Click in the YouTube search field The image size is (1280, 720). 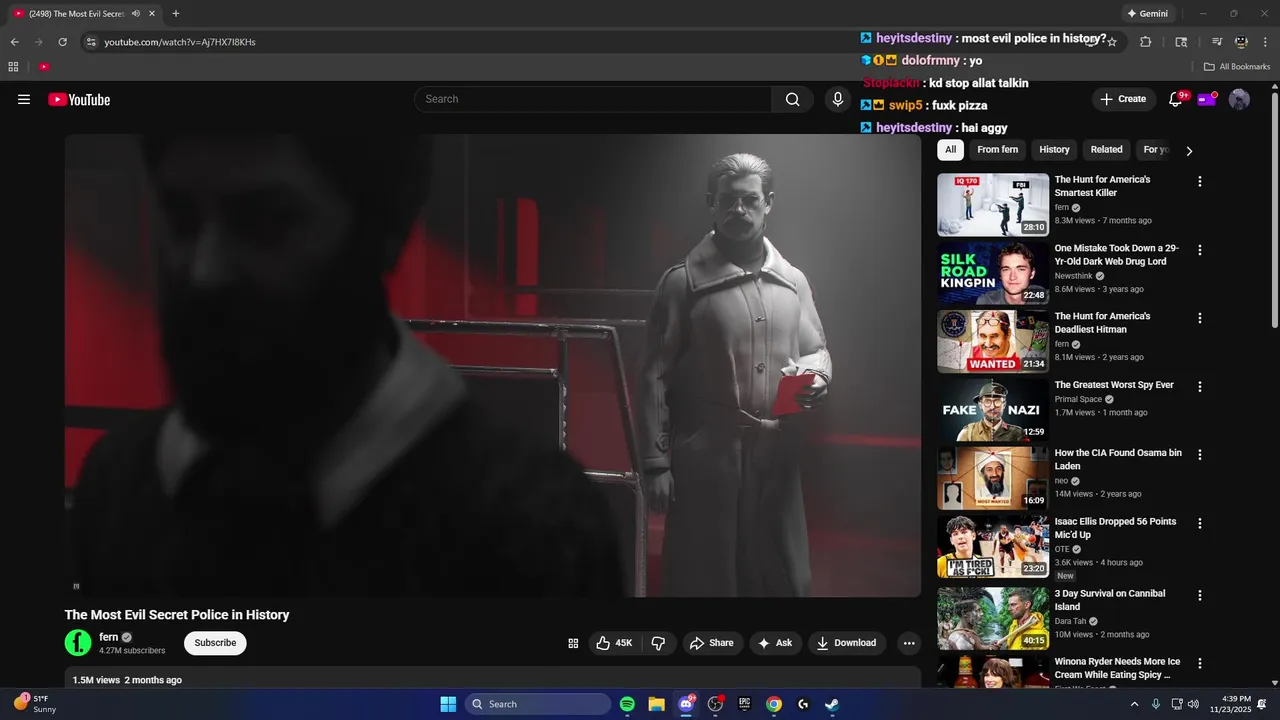point(593,99)
